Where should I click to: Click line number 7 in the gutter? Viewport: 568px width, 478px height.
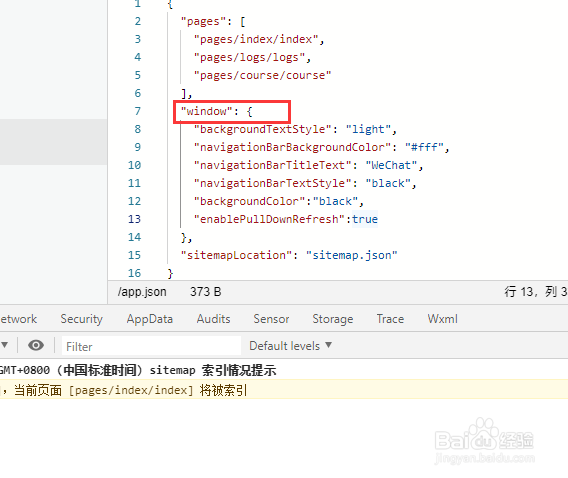click(x=138, y=111)
